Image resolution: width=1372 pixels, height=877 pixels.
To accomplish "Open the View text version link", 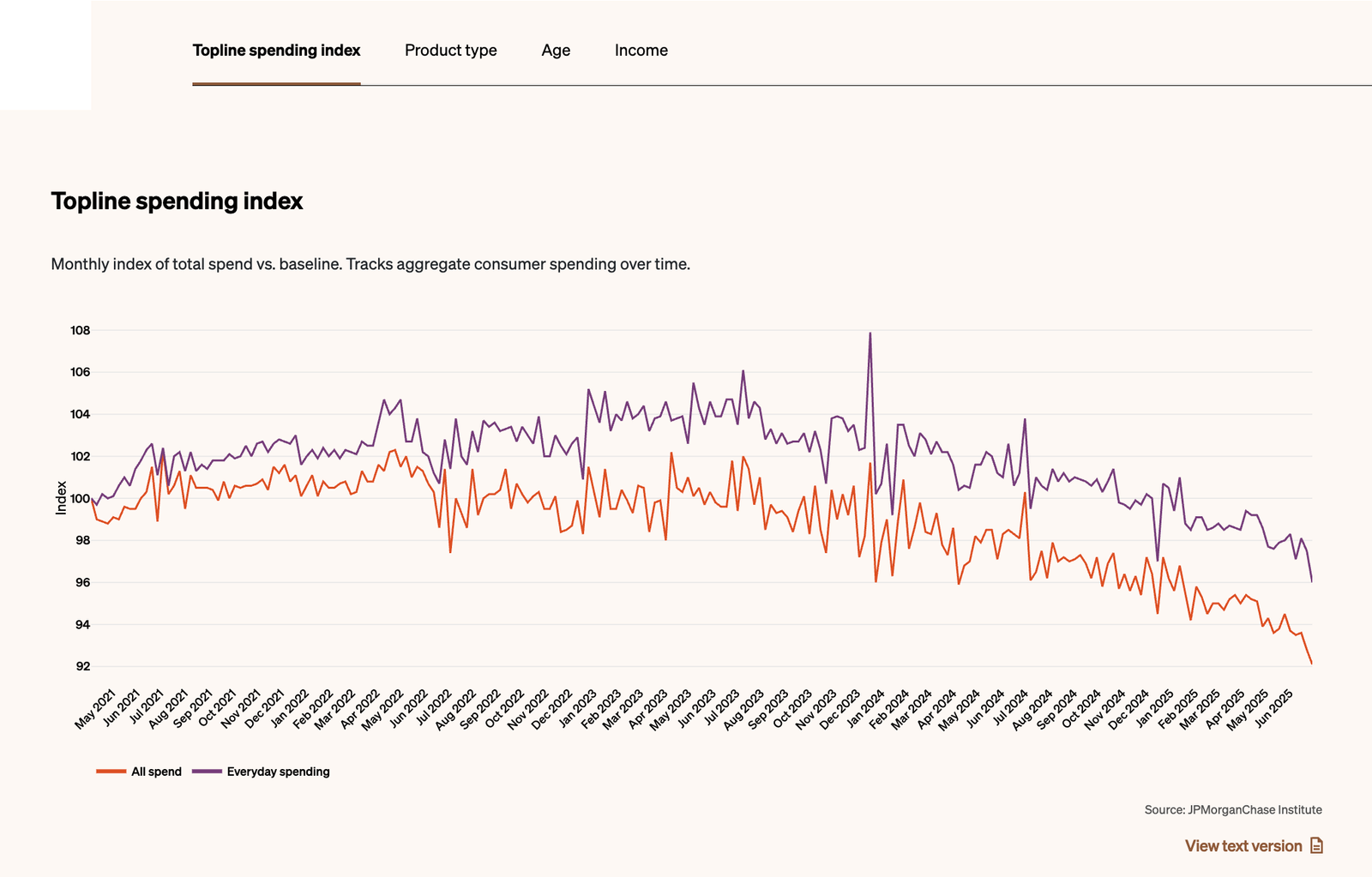I will 1243,846.
